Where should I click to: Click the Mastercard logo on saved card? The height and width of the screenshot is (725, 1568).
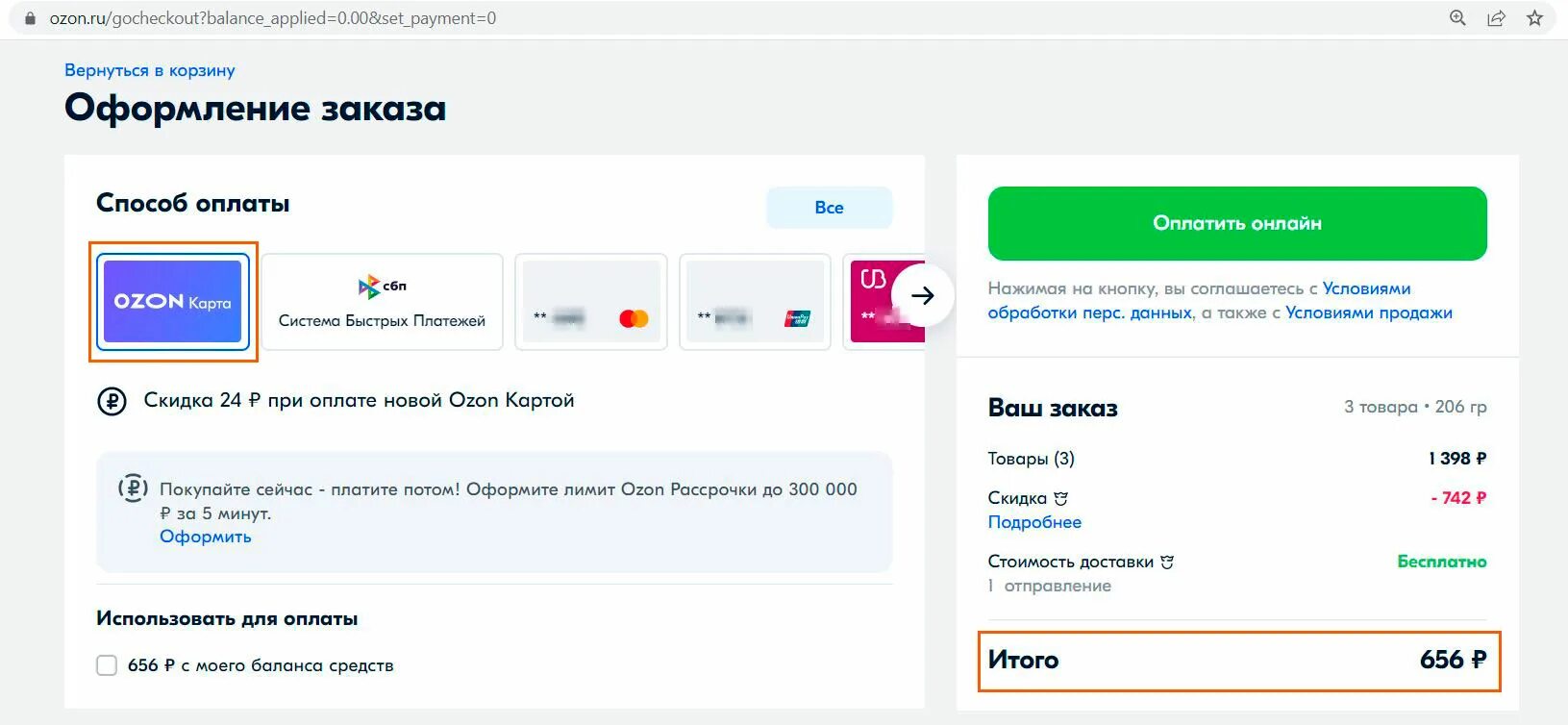pyautogui.click(x=634, y=318)
